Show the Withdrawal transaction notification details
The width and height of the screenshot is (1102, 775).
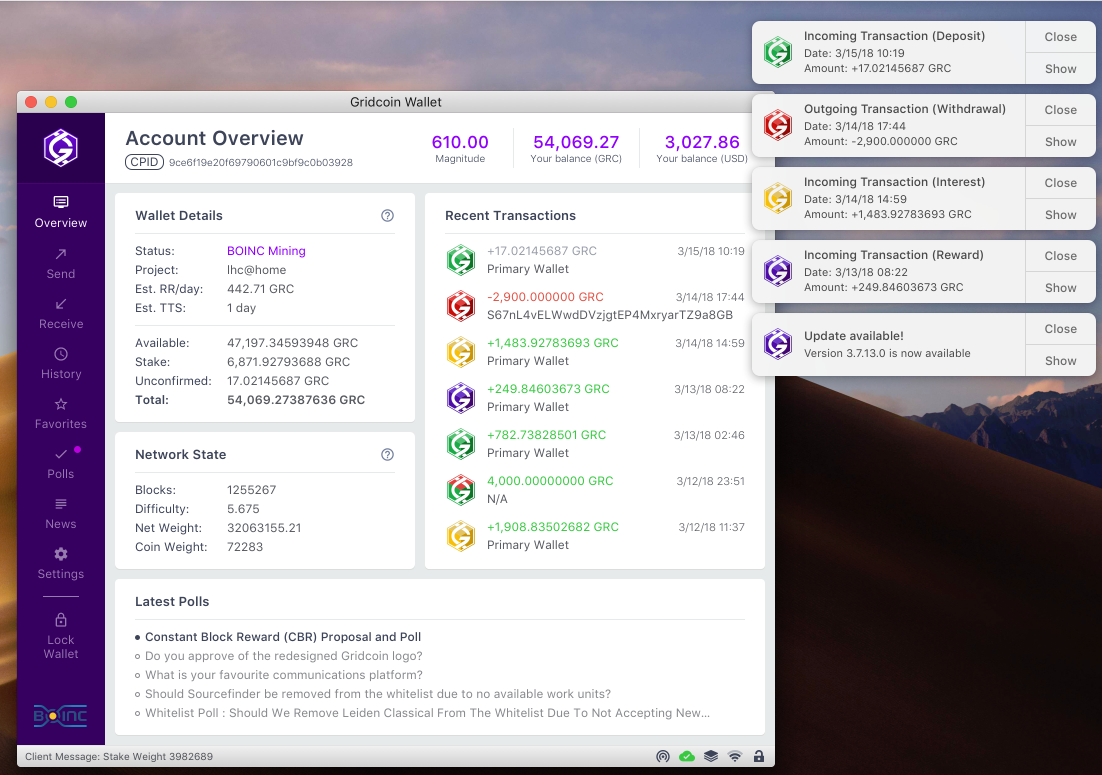(x=1061, y=142)
